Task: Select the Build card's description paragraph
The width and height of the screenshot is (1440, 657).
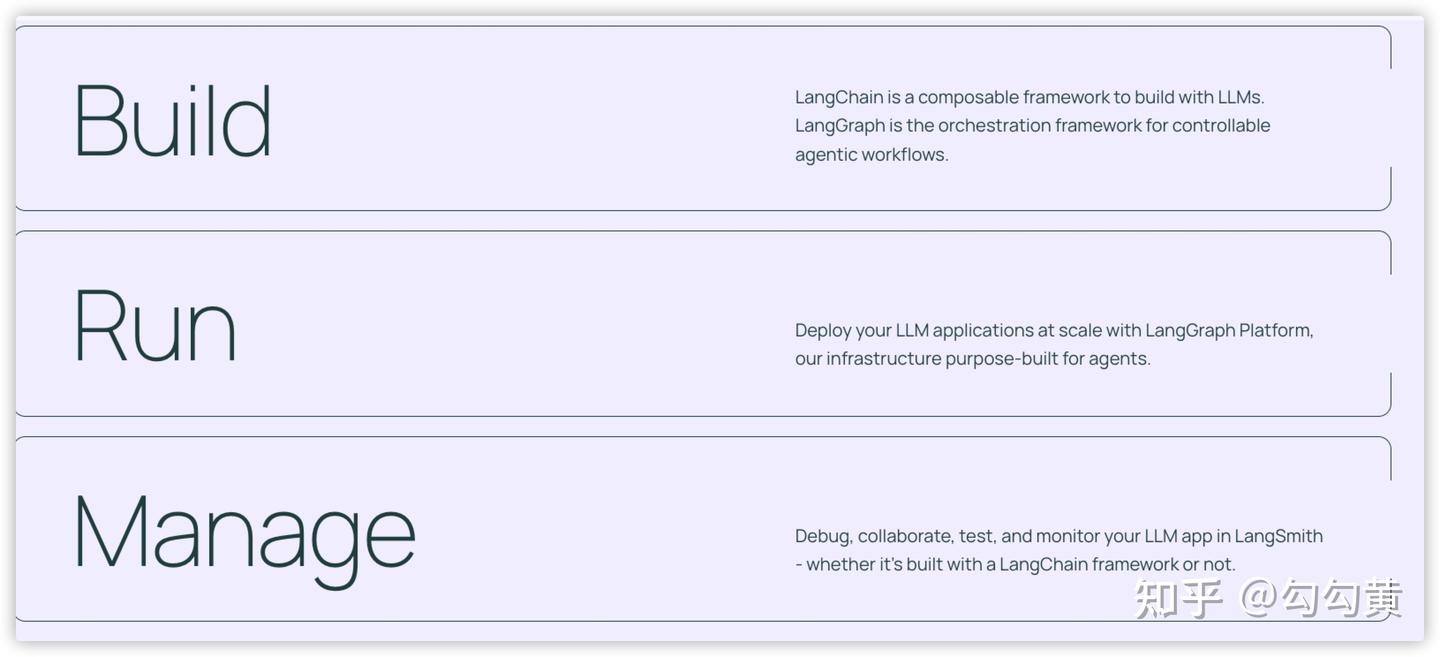Action: pos(1032,126)
